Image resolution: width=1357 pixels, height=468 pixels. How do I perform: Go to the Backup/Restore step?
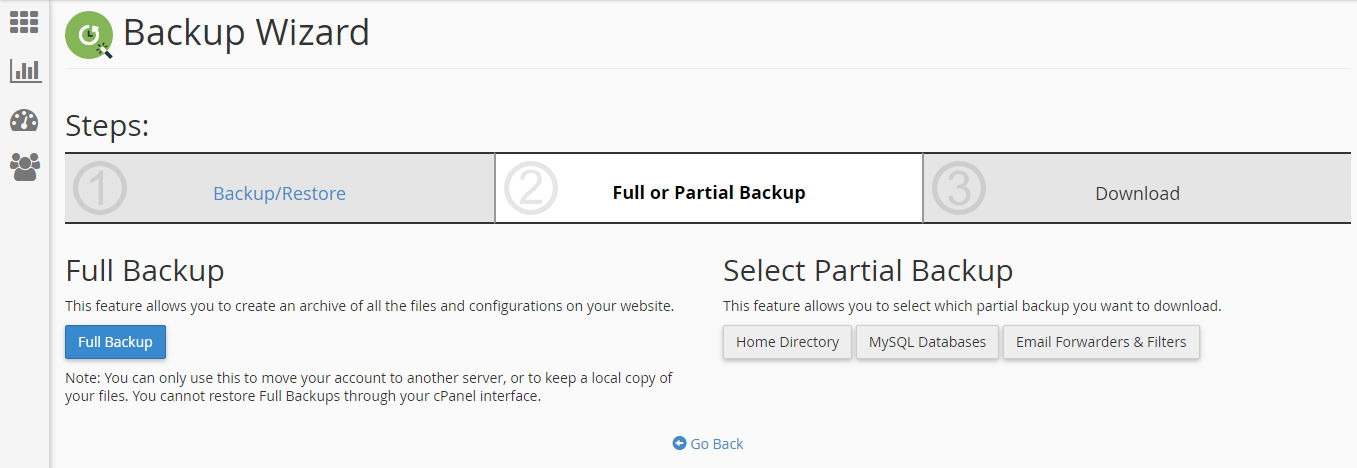pyautogui.click(x=279, y=193)
